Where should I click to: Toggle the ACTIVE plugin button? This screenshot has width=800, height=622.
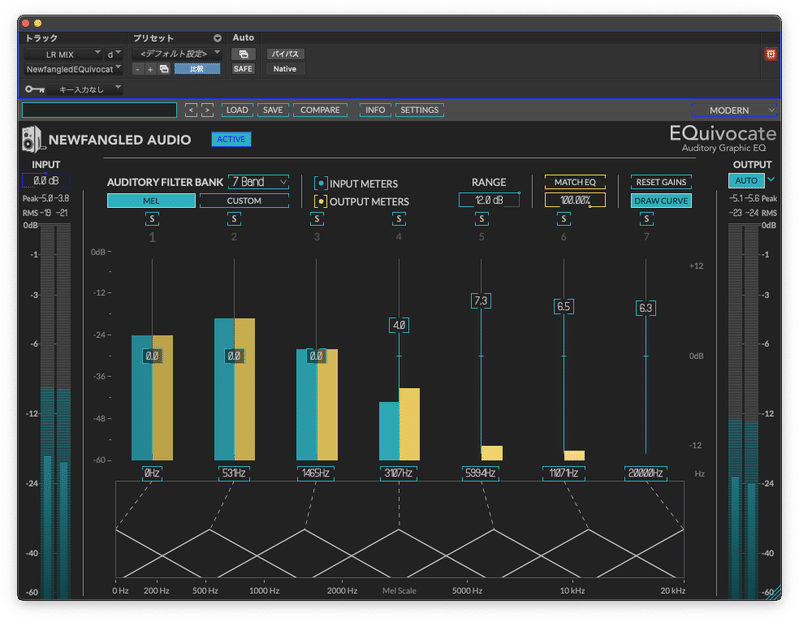(231, 139)
